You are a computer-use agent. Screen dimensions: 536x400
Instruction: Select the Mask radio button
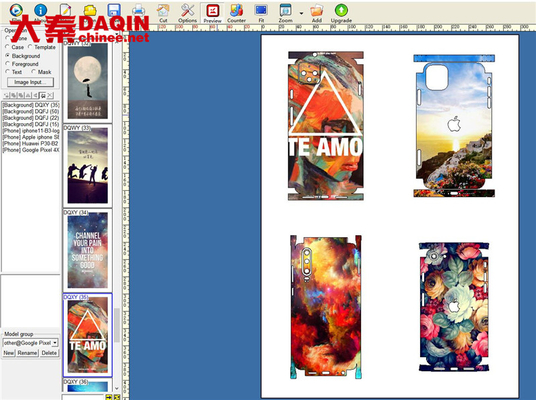pos(41,72)
